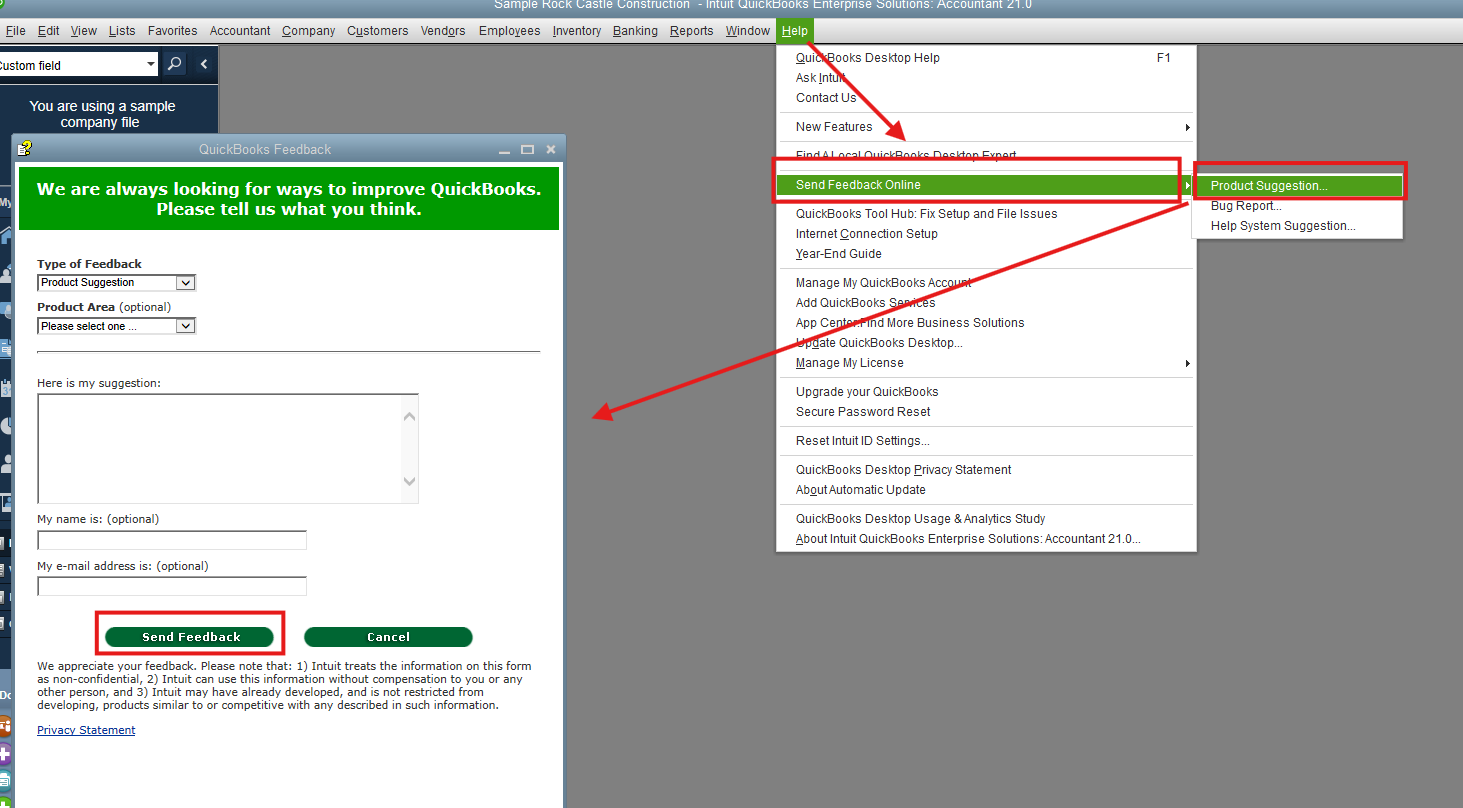Click the Send Feedback button
This screenshot has width=1463, height=808.
click(x=189, y=637)
